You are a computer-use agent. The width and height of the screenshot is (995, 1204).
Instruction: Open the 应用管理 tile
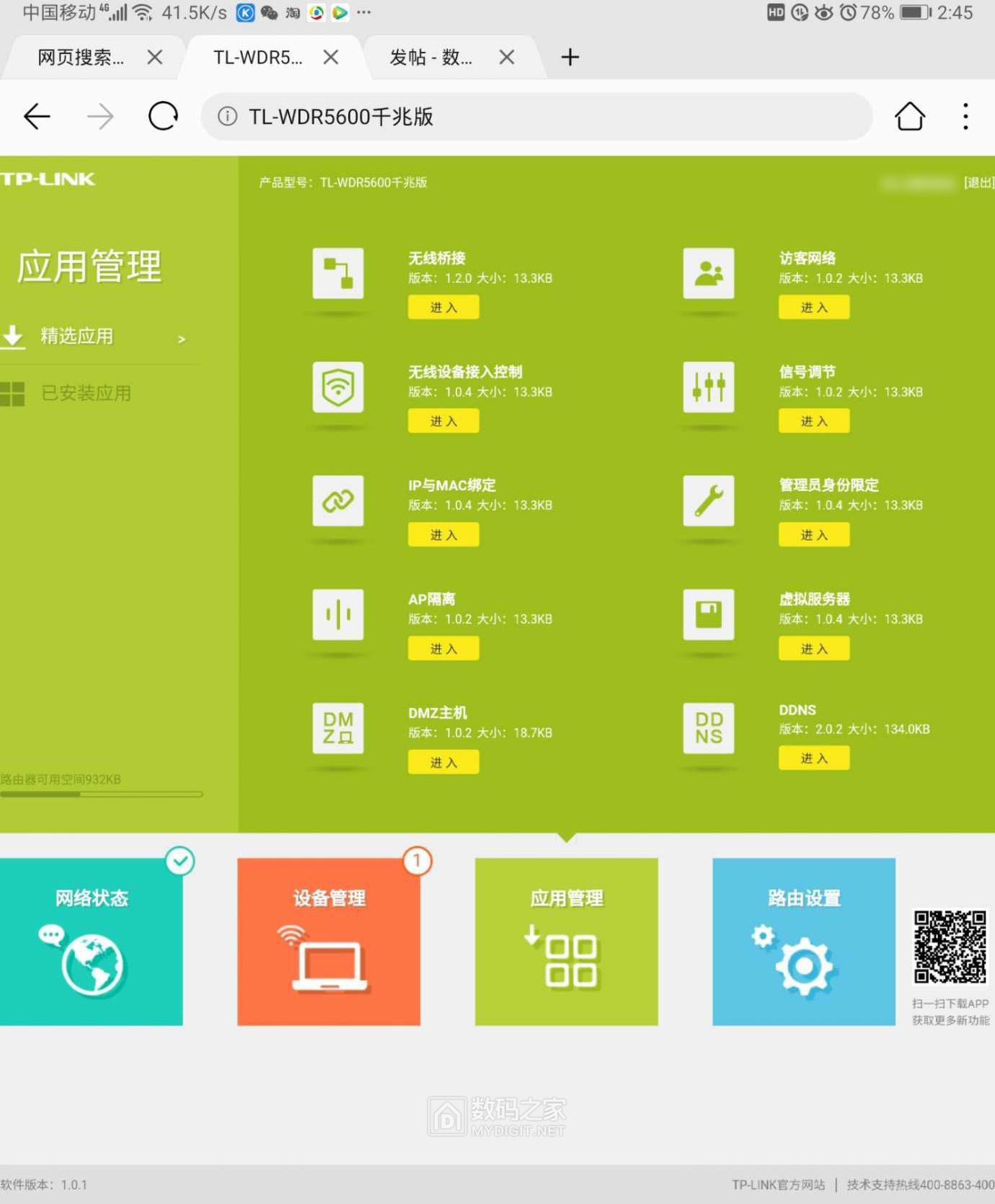(x=567, y=942)
